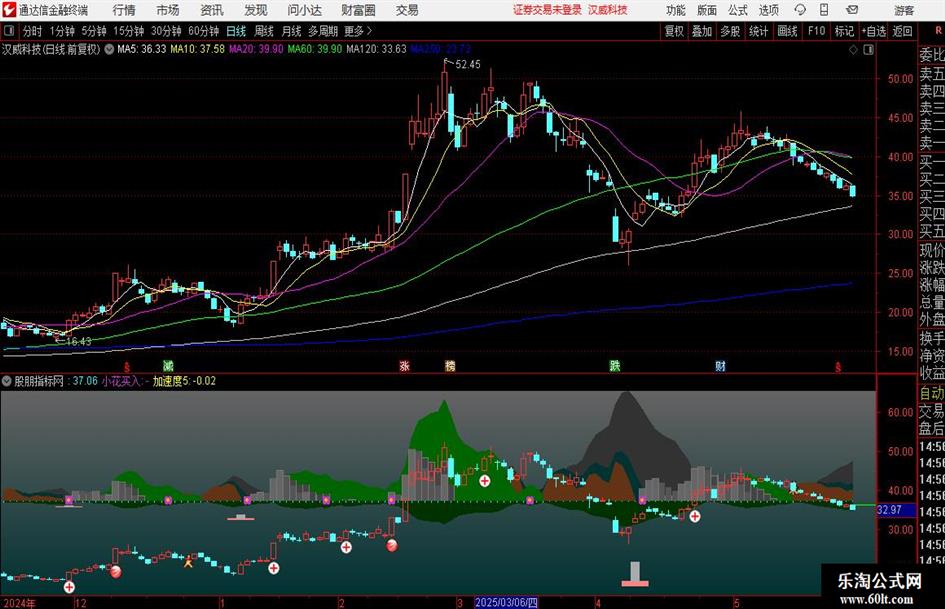The height and width of the screenshot is (609, 945).
Task: Open the mail messages icon
Action: 852,10
